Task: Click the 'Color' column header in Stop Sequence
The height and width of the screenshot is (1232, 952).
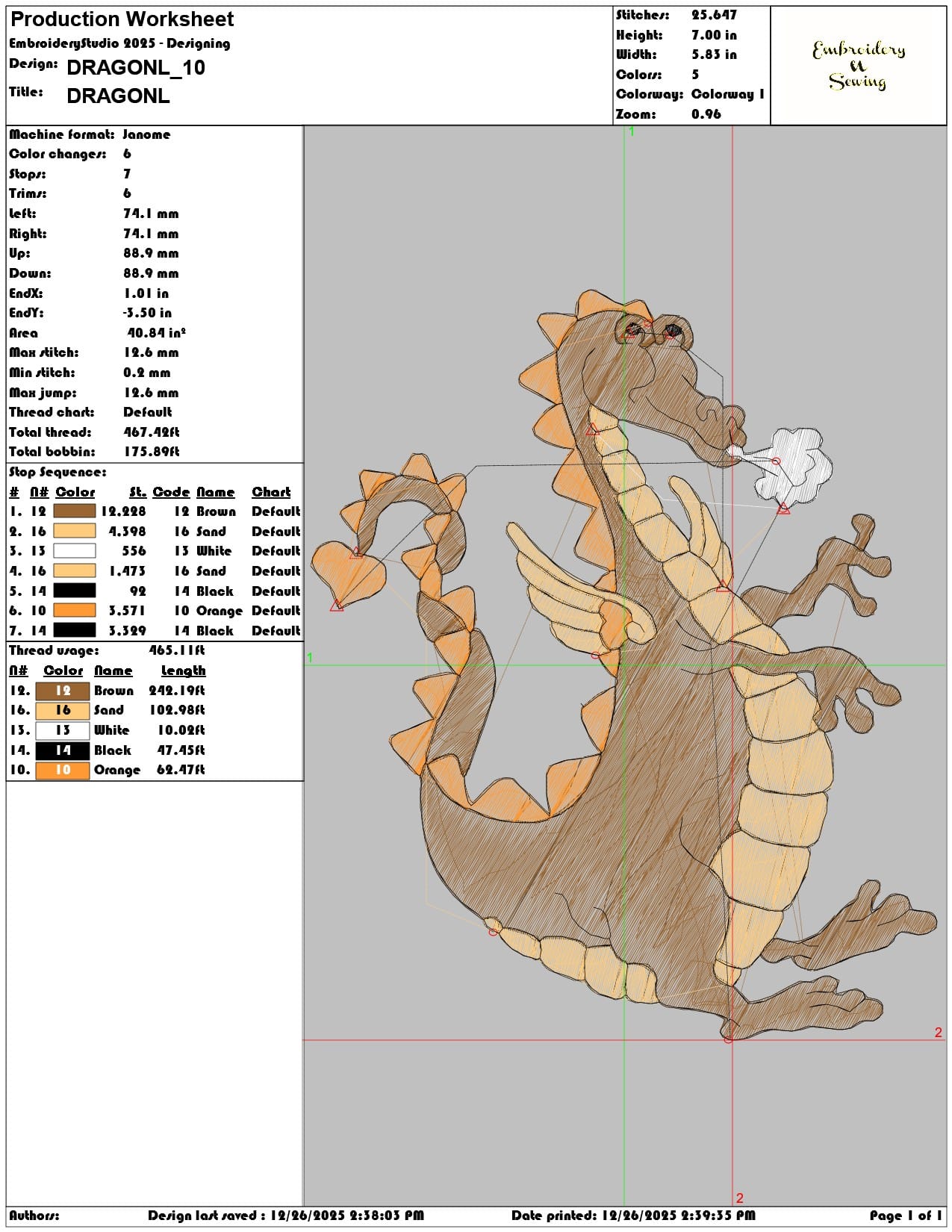Action: pos(75,492)
